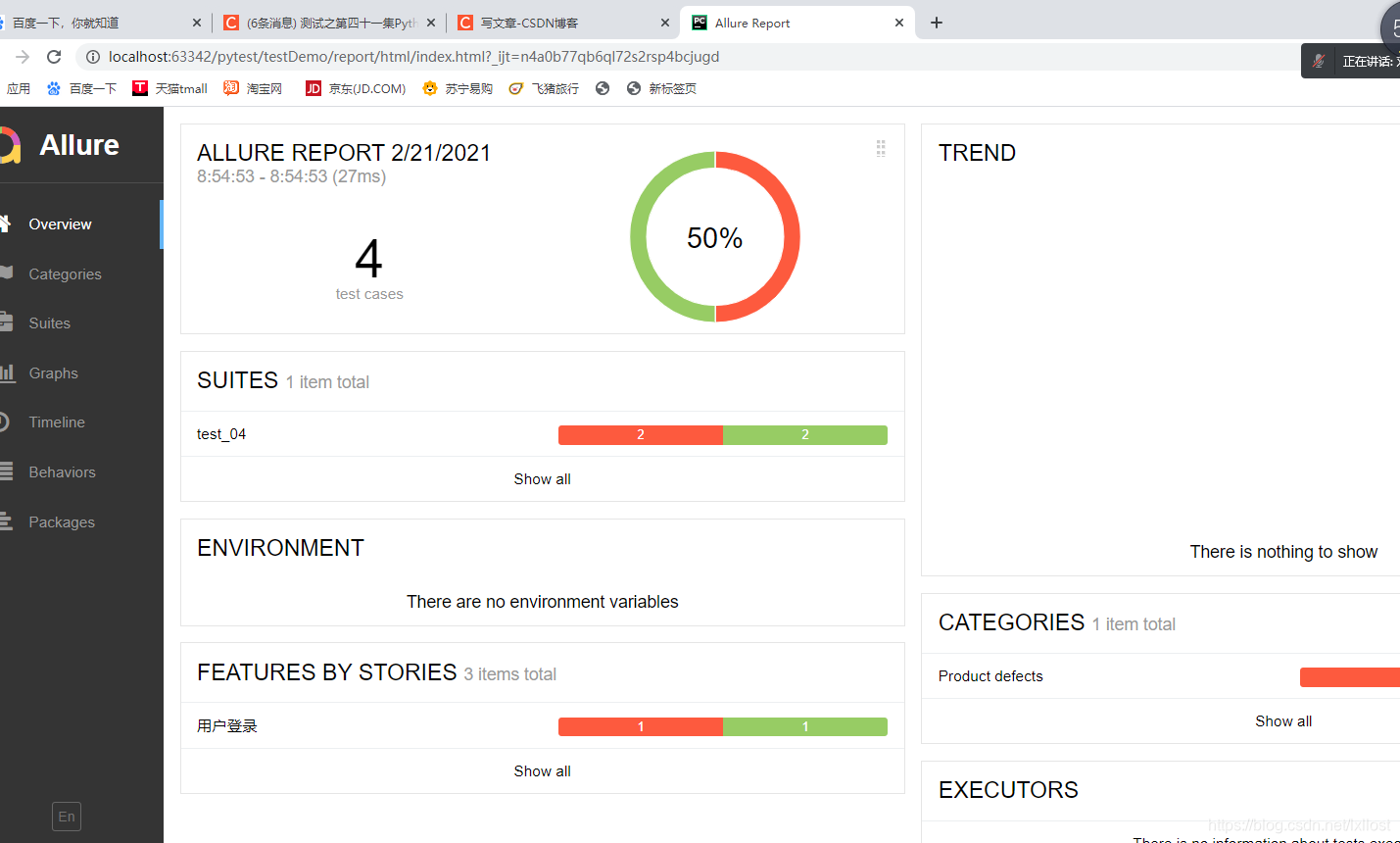Click the Suites briefcase icon
Screen dimensions: 1400x843
click(x=6, y=322)
